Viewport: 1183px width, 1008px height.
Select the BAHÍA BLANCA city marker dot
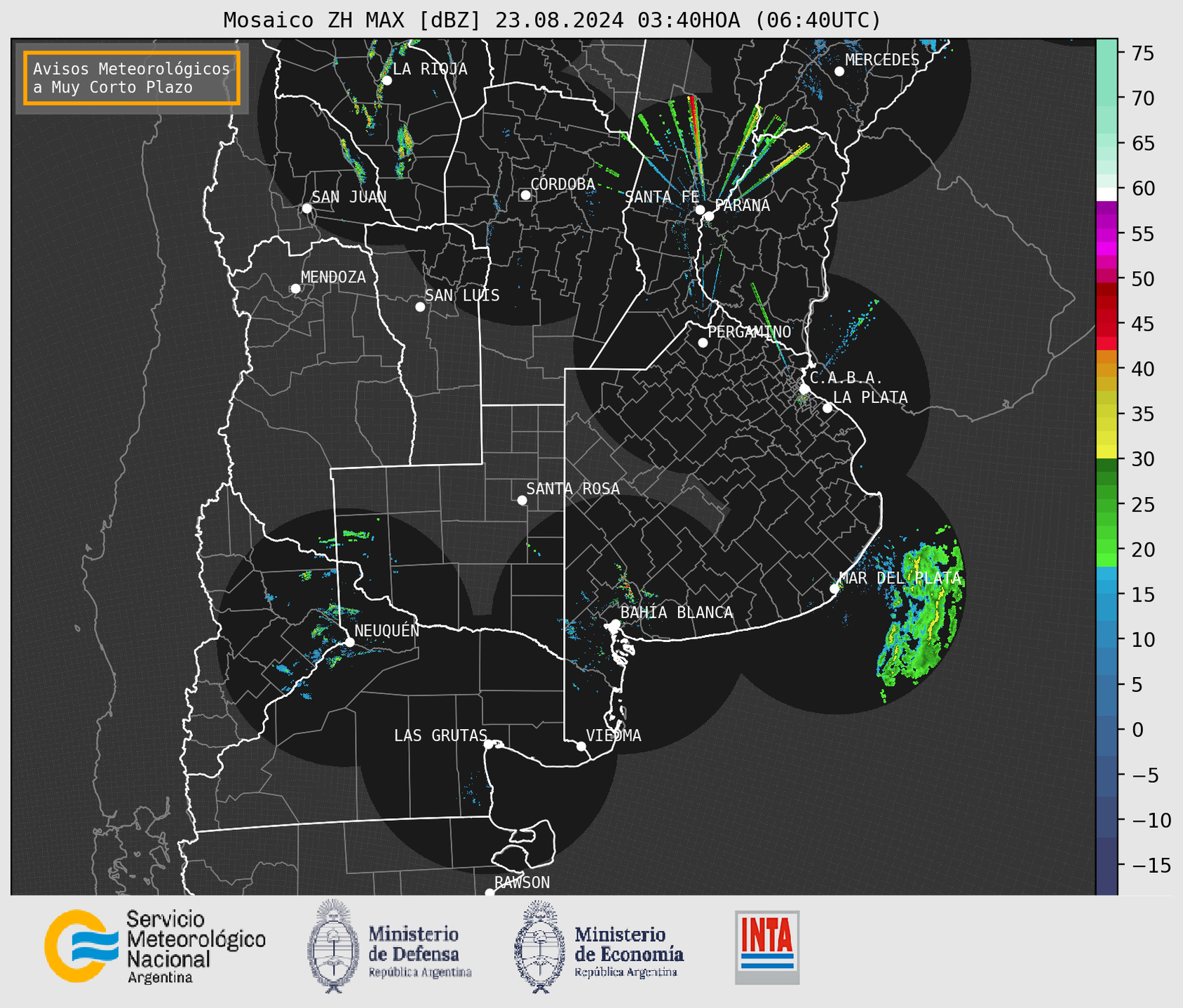615,624
